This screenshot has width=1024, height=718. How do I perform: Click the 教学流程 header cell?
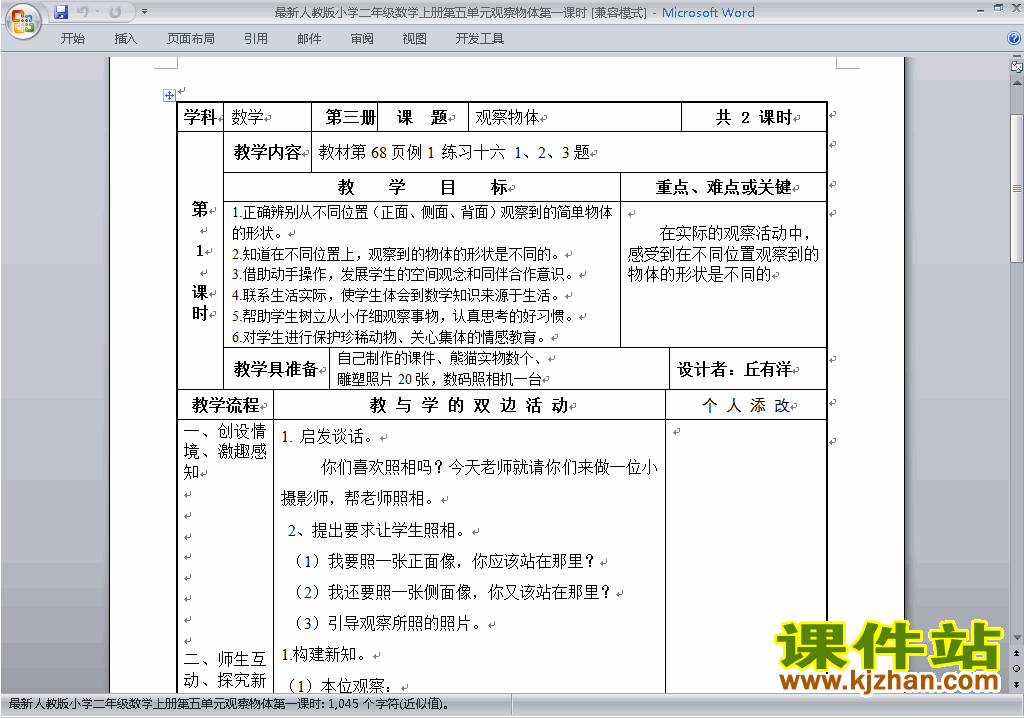pyautogui.click(x=225, y=406)
